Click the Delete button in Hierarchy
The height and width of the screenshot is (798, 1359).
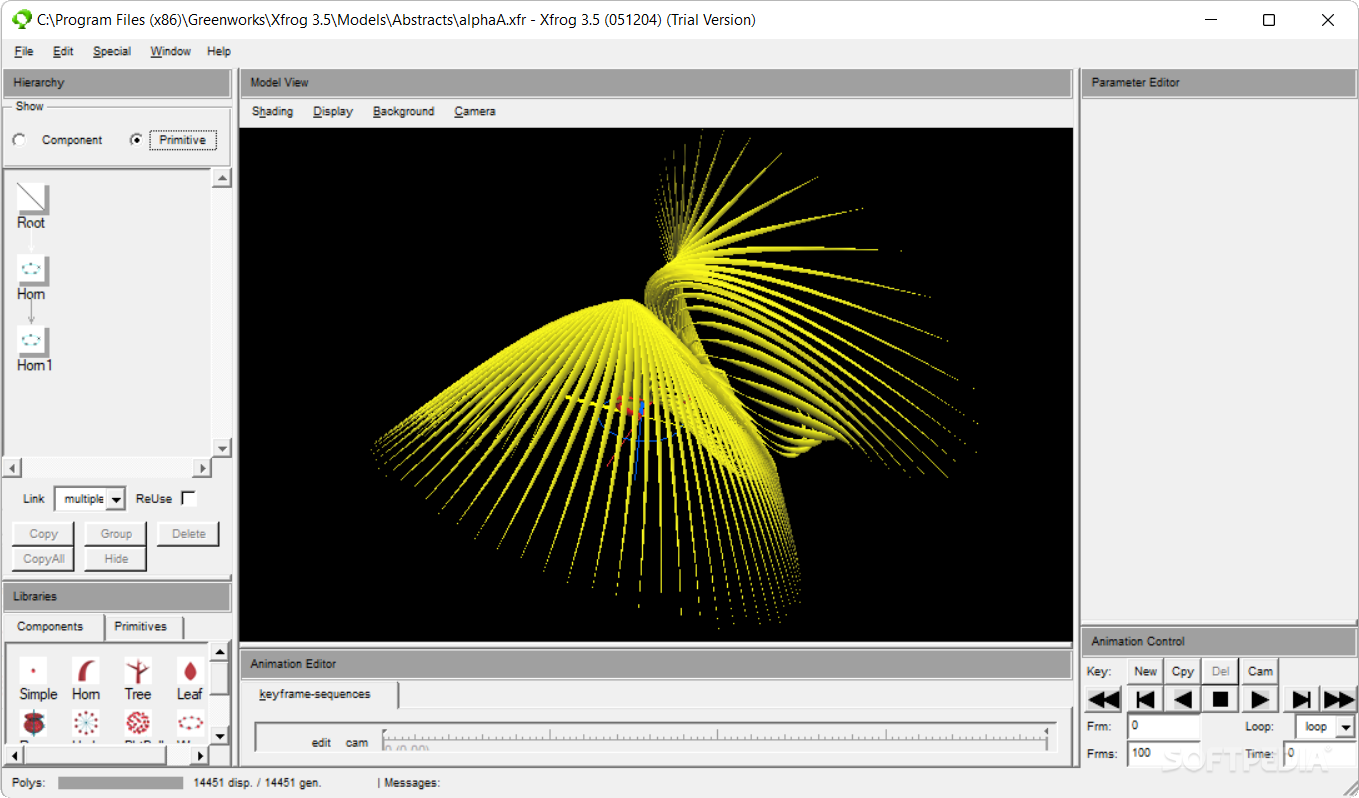pos(189,534)
